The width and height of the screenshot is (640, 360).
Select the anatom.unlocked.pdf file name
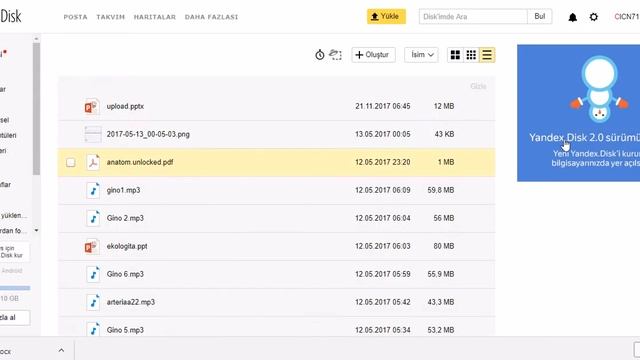[140, 162]
